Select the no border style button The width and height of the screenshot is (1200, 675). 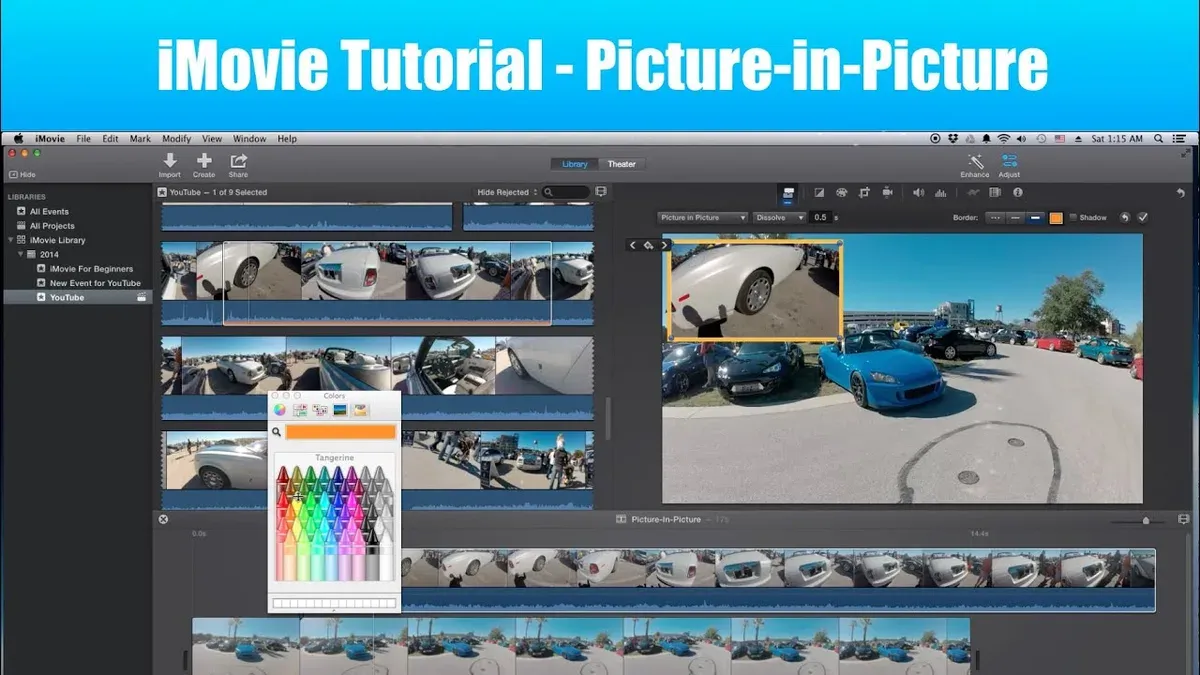coord(994,217)
